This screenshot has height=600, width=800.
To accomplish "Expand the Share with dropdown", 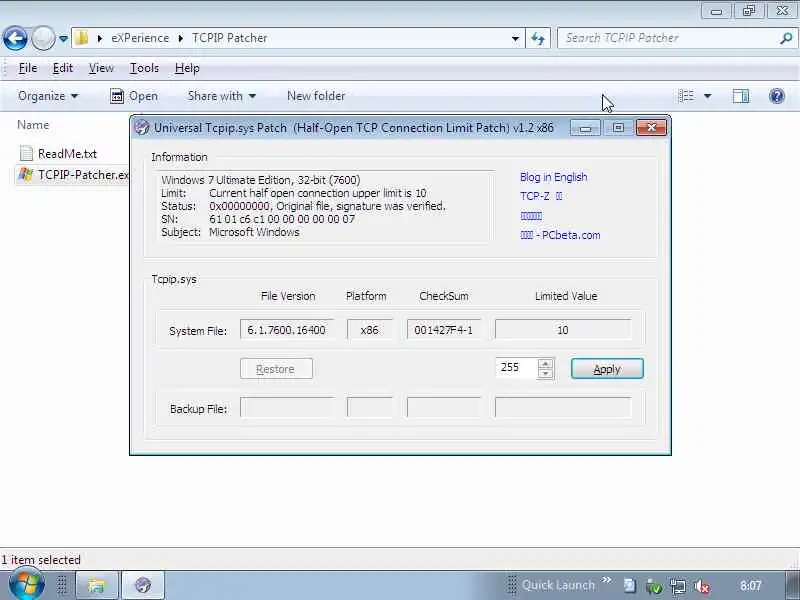I will [x=221, y=96].
